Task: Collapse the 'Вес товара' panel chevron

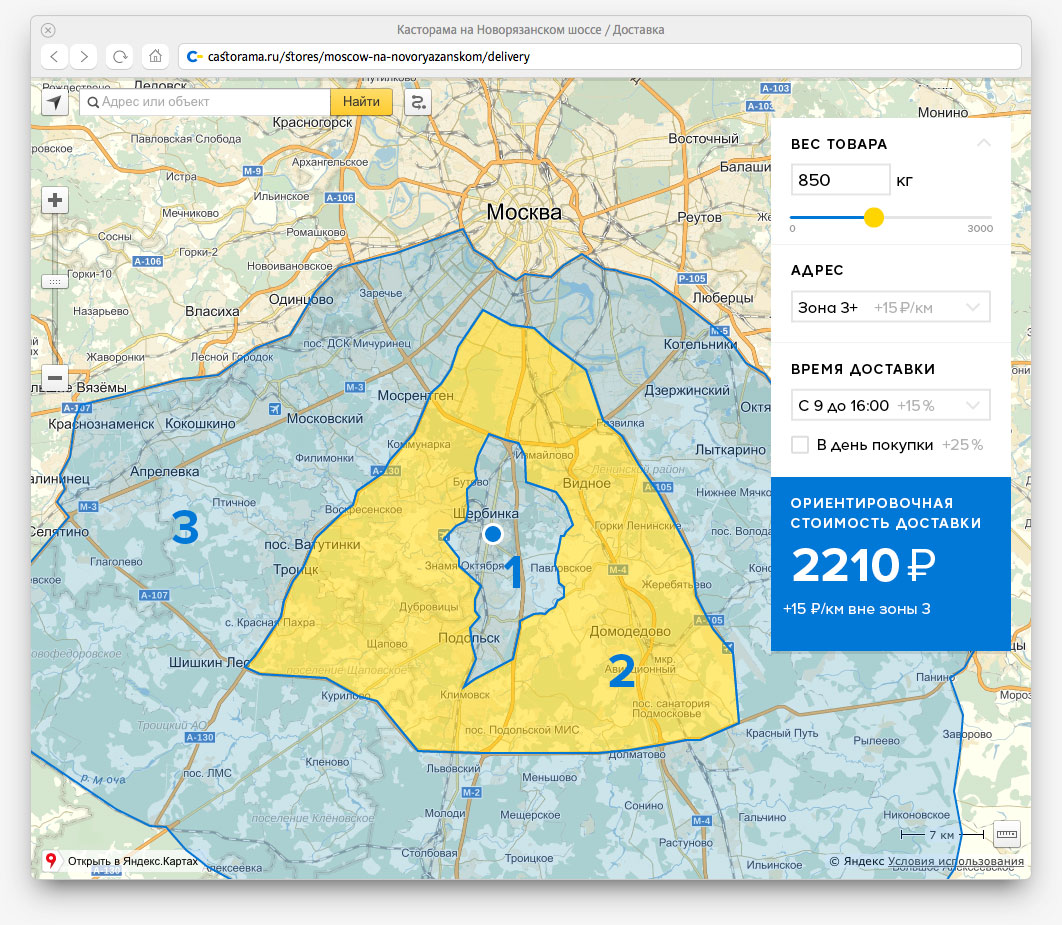Action: (x=983, y=144)
